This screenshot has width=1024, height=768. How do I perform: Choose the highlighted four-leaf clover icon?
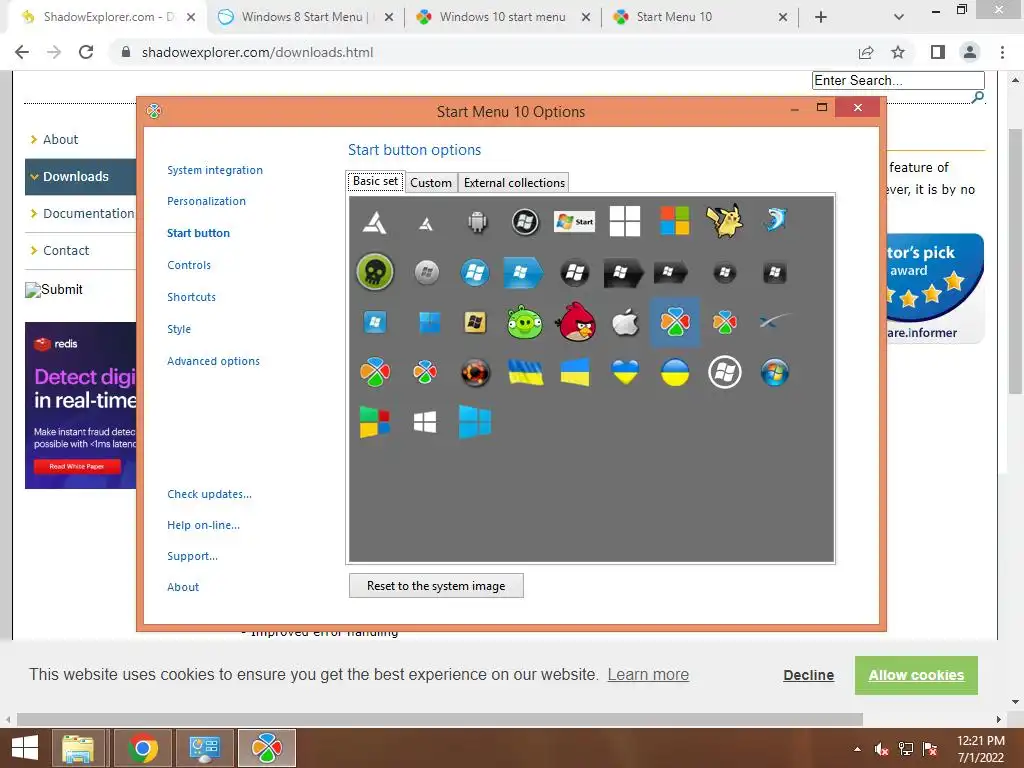coord(675,322)
